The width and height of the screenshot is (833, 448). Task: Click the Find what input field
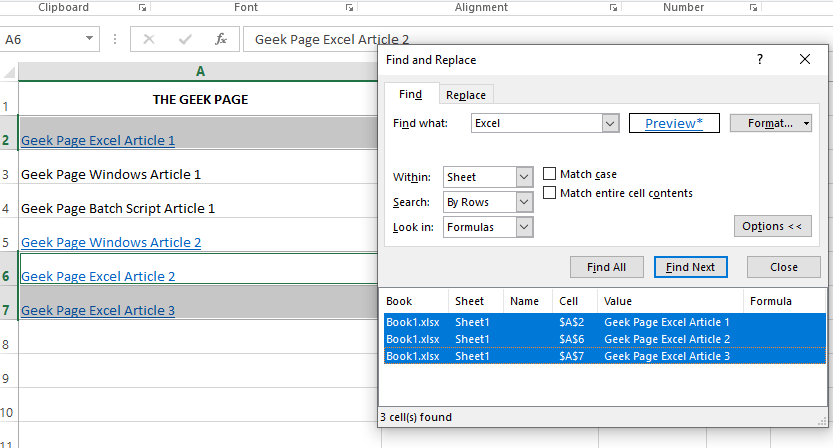pyautogui.click(x=537, y=123)
